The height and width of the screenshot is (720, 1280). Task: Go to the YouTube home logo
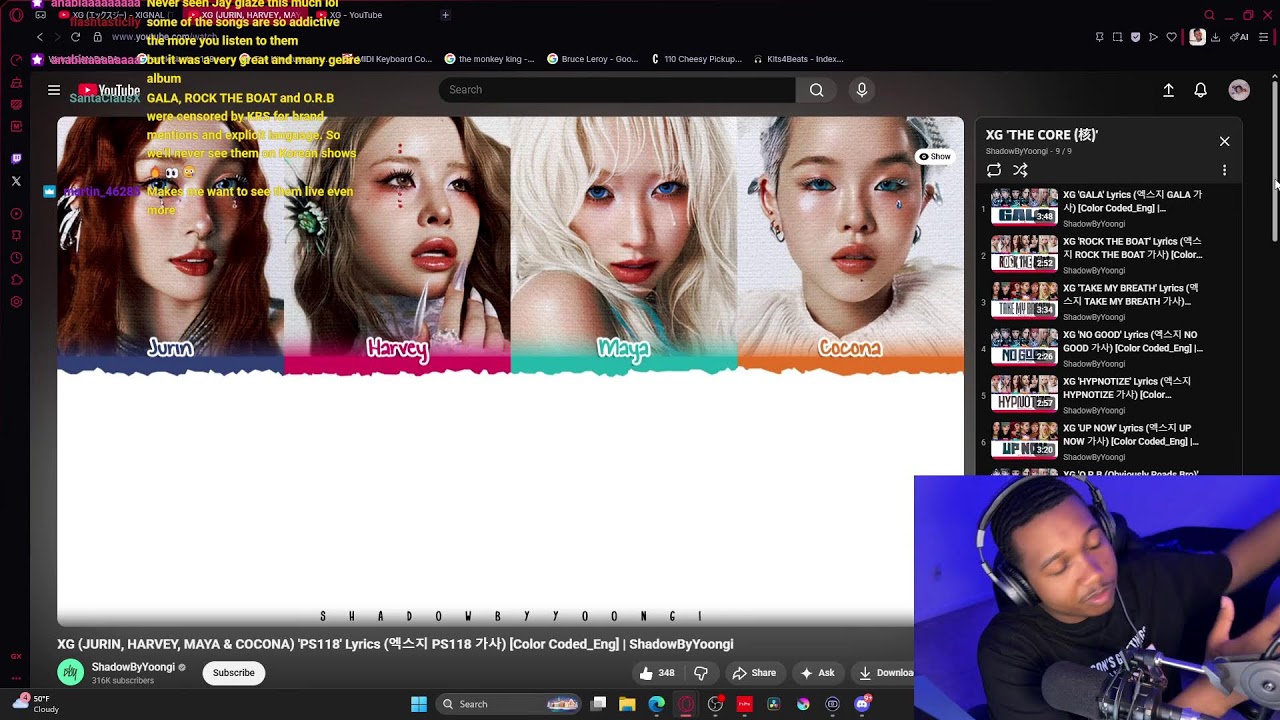pyautogui.click(x=109, y=90)
